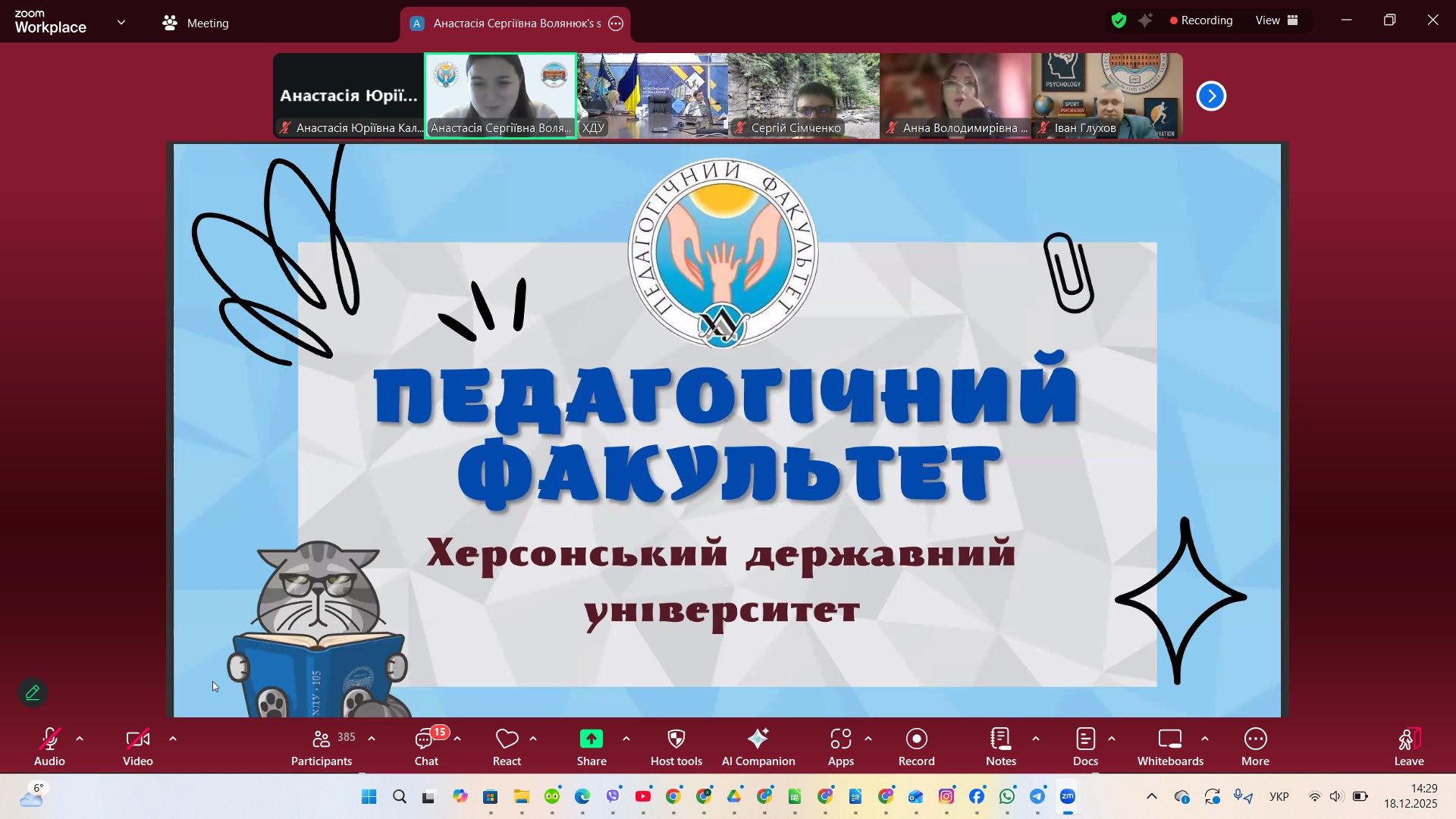Open the Participants panel
Viewport: 1456px width, 819px height.
coord(322,747)
